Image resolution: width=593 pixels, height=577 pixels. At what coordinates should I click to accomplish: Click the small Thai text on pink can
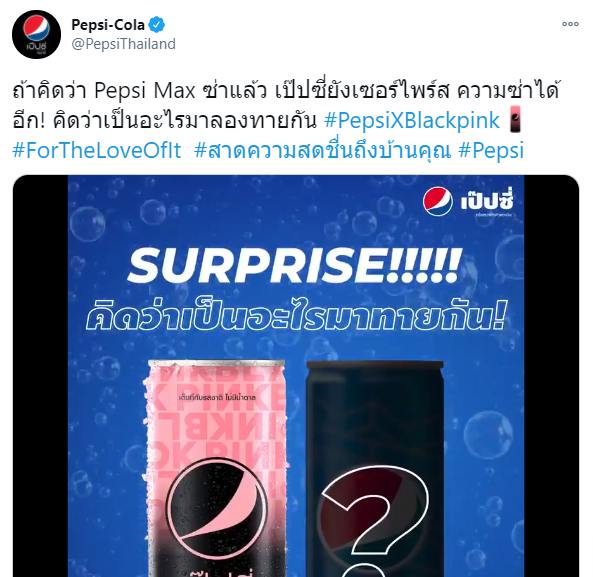[217, 397]
